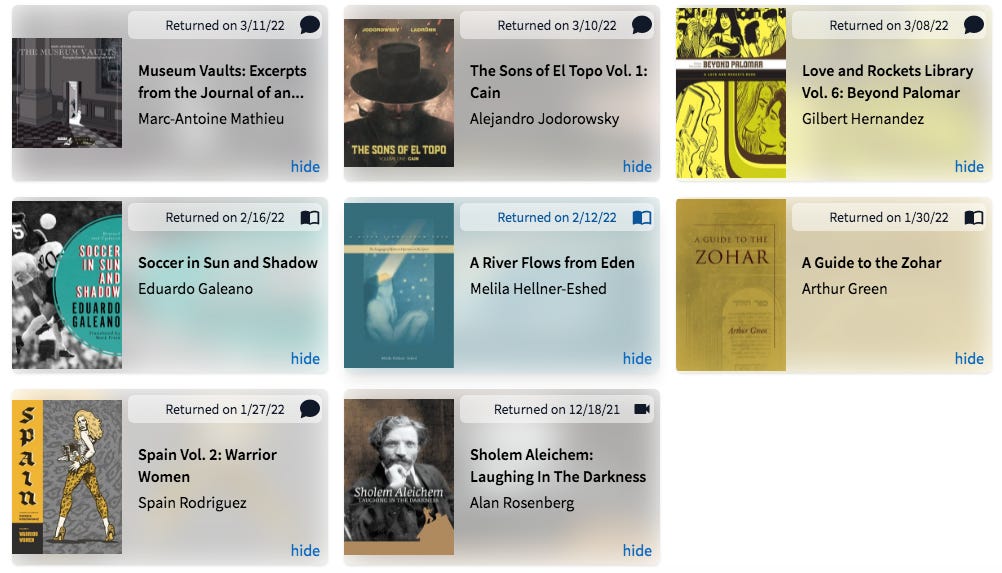Click speech bubble icon on Sons of El Topo
The height and width of the screenshot is (573, 1002).
pyautogui.click(x=642, y=25)
